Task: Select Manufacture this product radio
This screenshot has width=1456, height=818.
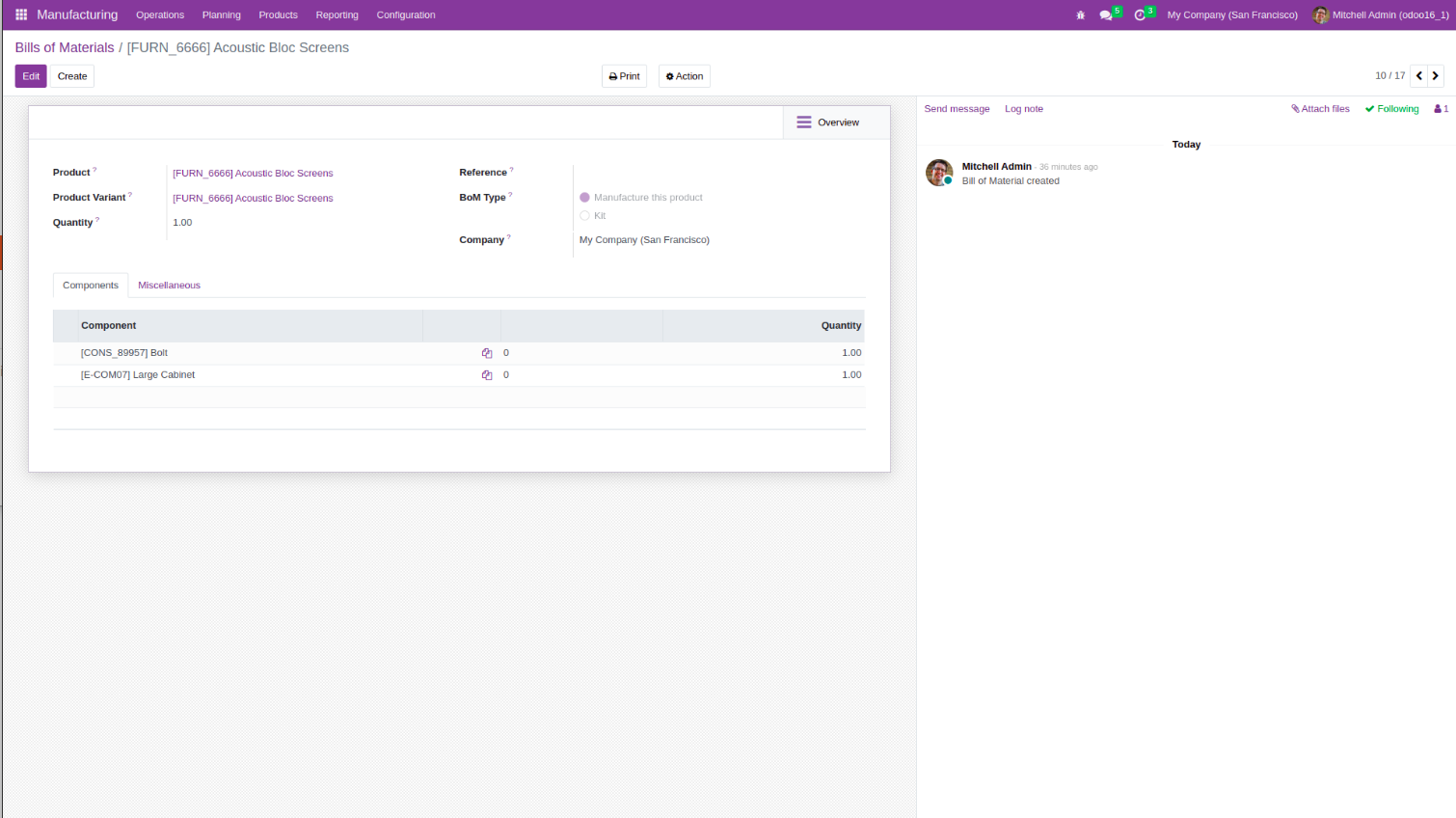Action: point(584,198)
